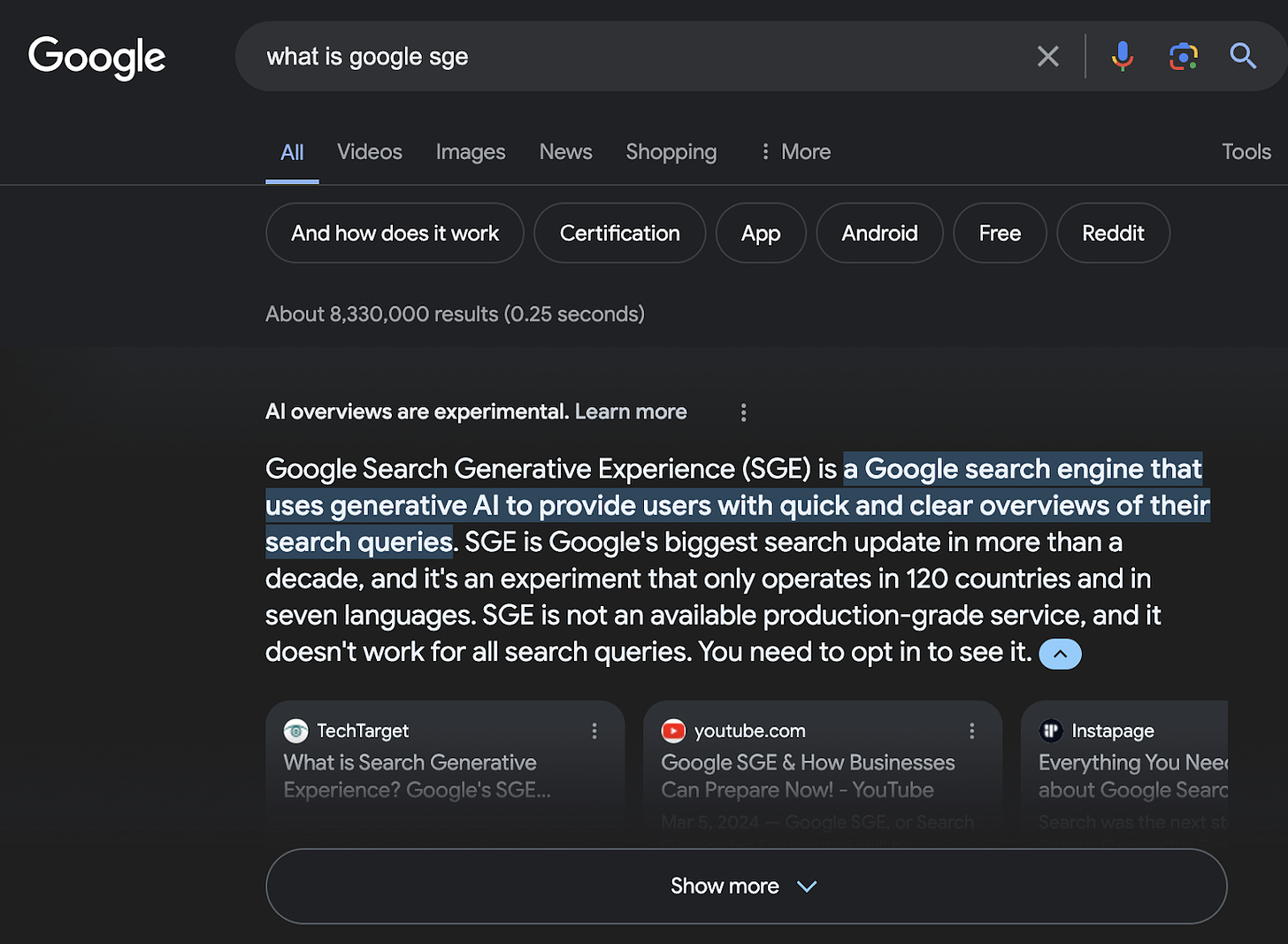Expand the 'Show more' section
1288x944 pixels.
pyautogui.click(x=744, y=886)
